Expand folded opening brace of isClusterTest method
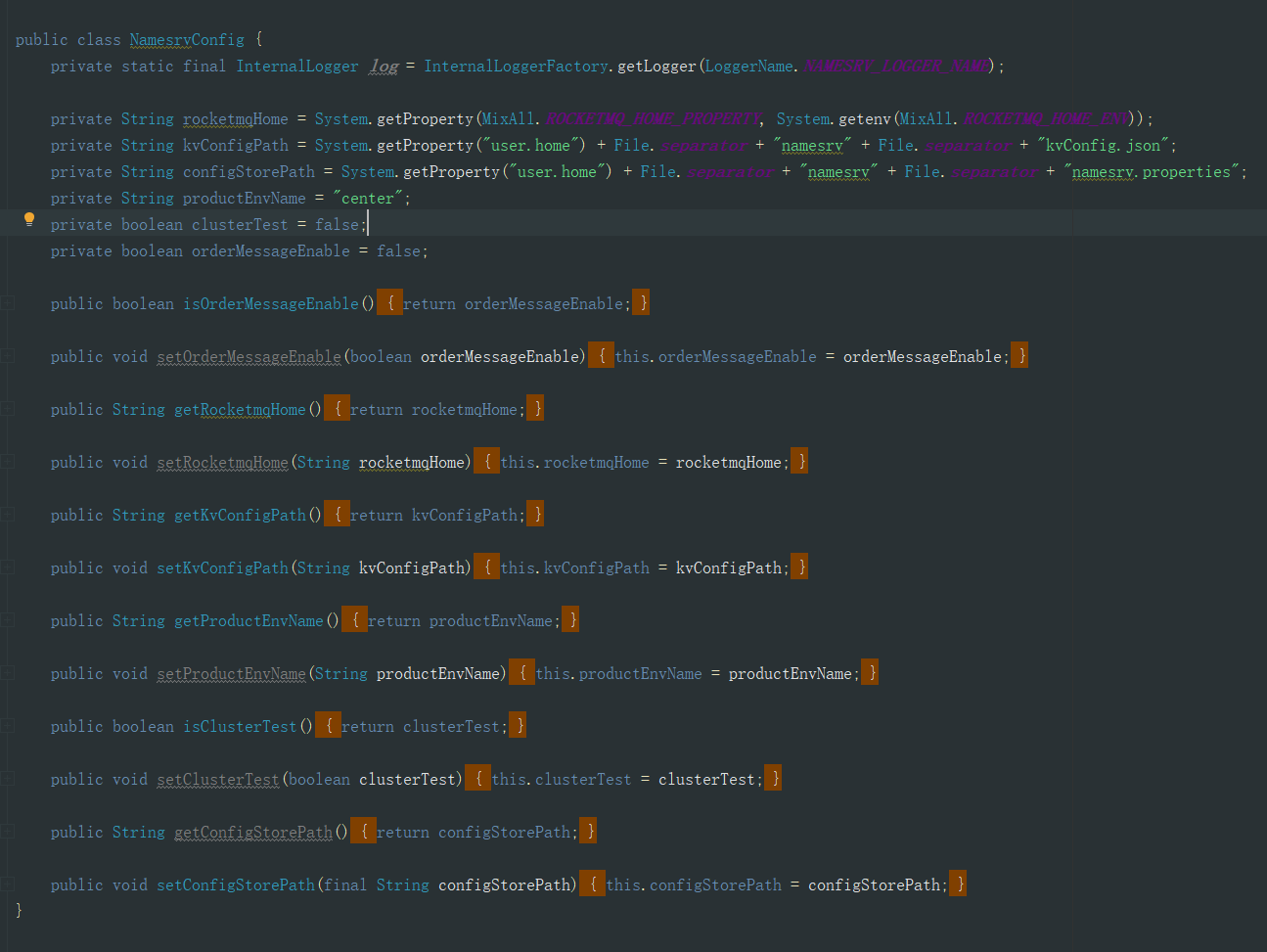 tap(328, 726)
